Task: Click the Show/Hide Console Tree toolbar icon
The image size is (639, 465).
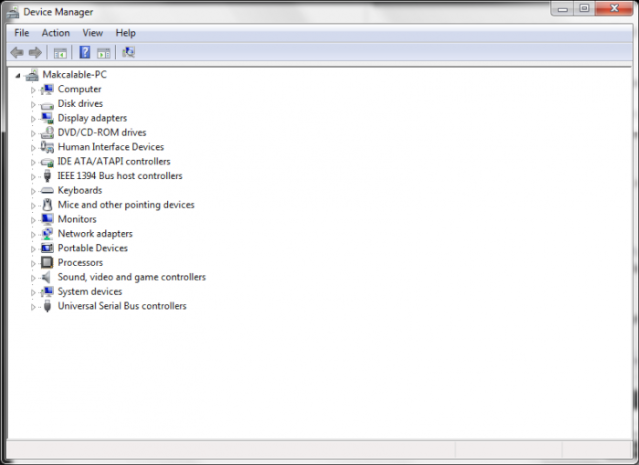Action: tap(60, 53)
